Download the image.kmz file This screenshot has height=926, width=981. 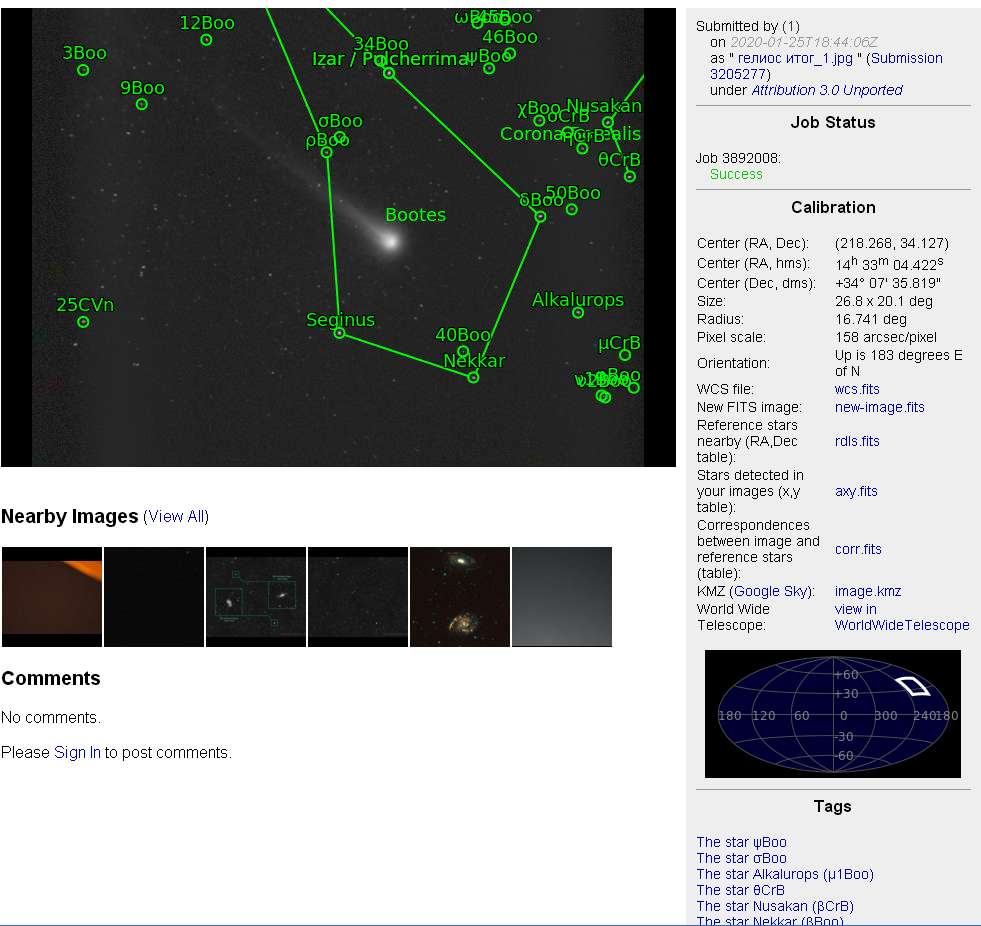click(867, 591)
